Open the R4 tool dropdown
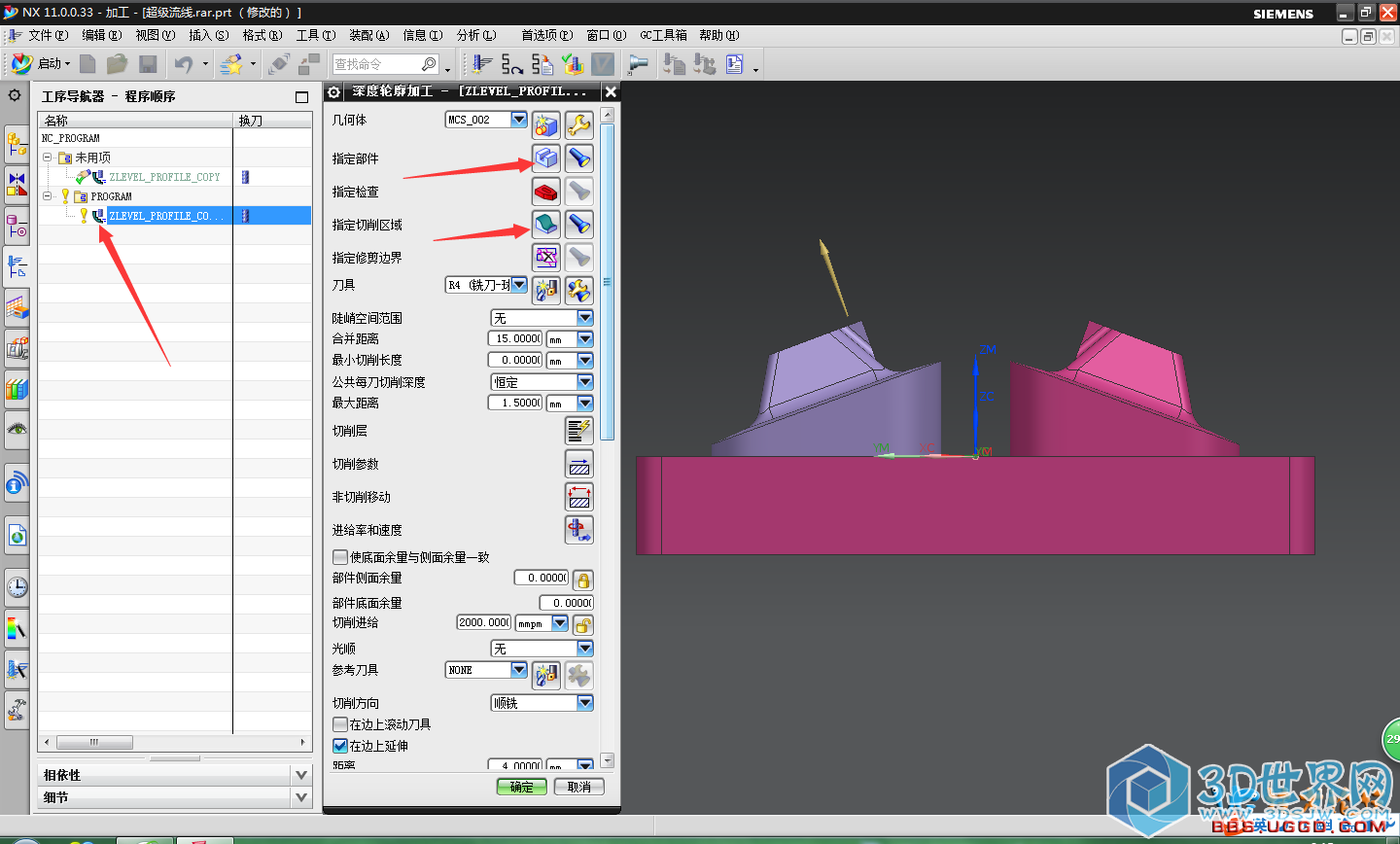 pyautogui.click(x=519, y=285)
